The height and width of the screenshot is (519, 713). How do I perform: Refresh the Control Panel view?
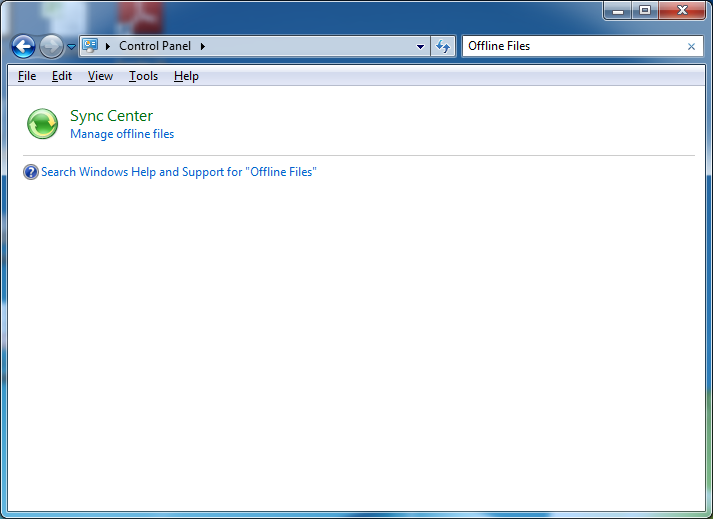[x=443, y=46]
